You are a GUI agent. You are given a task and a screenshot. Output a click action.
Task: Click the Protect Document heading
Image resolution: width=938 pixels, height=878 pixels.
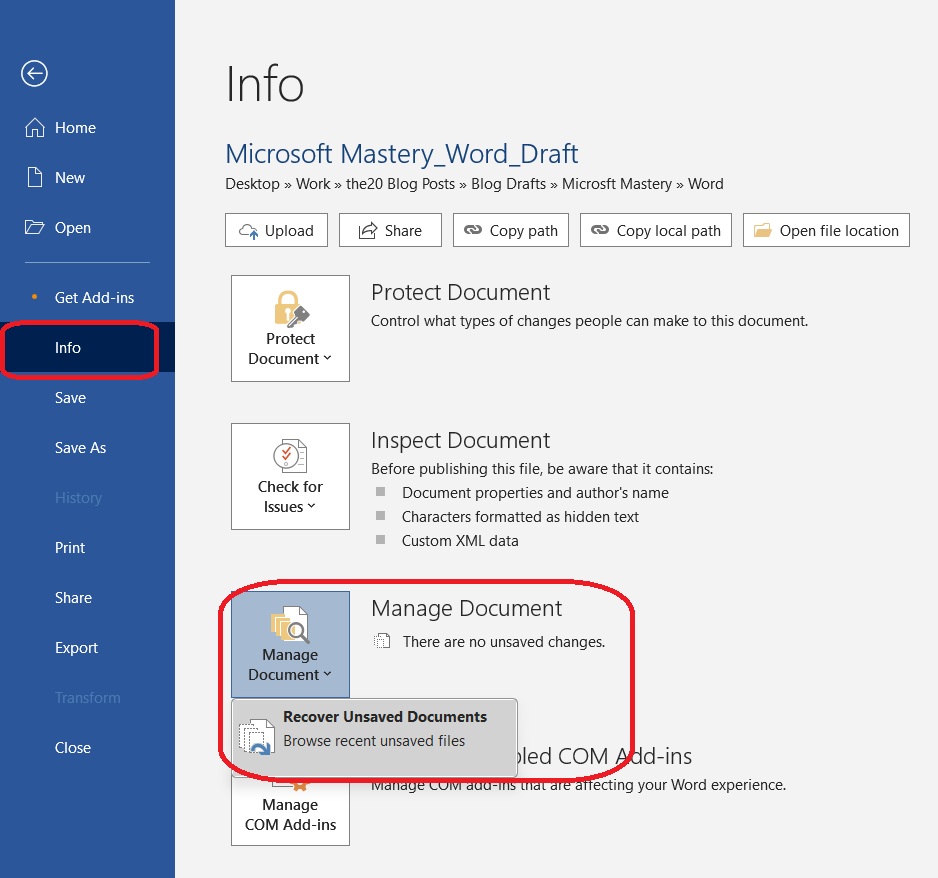tap(460, 292)
